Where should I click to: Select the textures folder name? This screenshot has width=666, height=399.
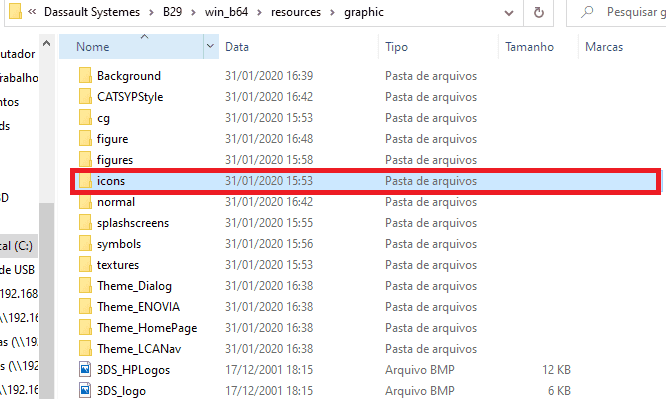pyautogui.click(x=118, y=265)
